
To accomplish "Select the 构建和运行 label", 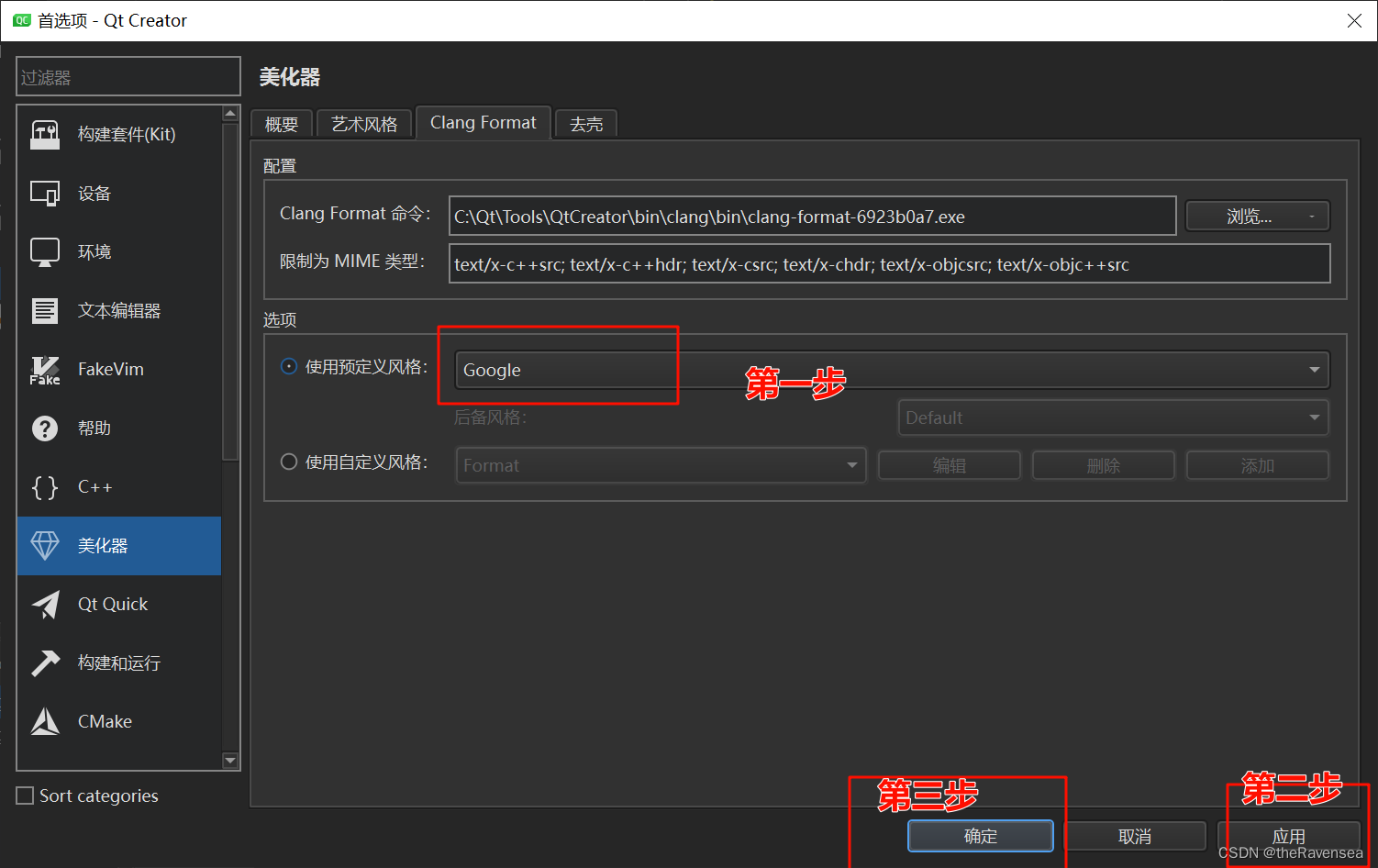I will (x=119, y=663).
